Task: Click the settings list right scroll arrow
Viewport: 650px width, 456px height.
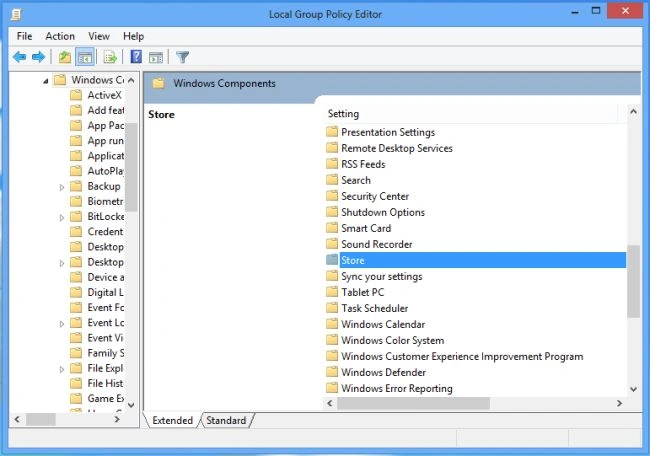Action: pos(619,403)
